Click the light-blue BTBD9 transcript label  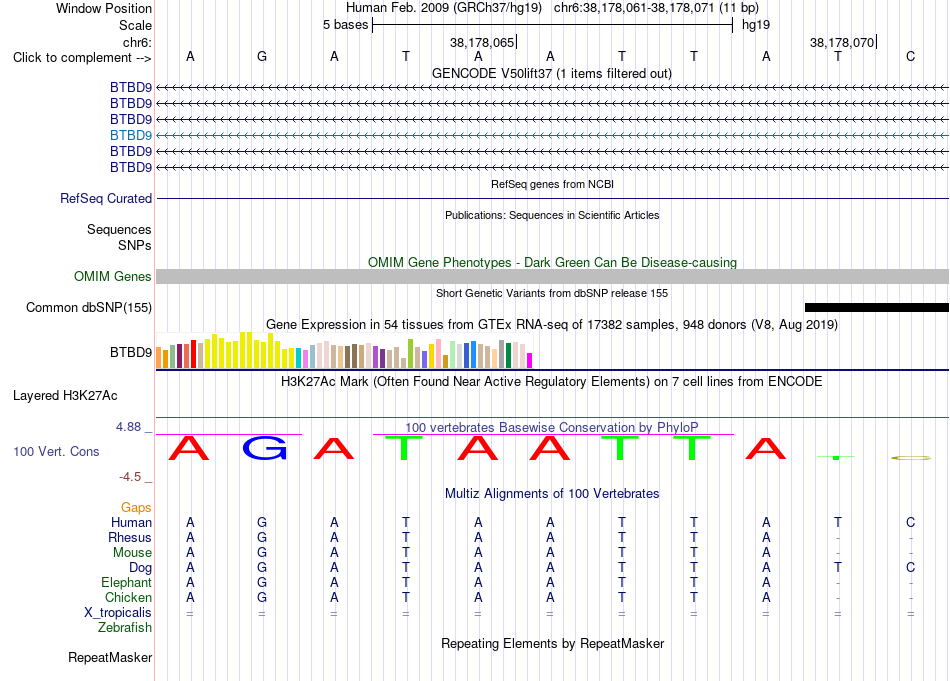pos(131,135)
